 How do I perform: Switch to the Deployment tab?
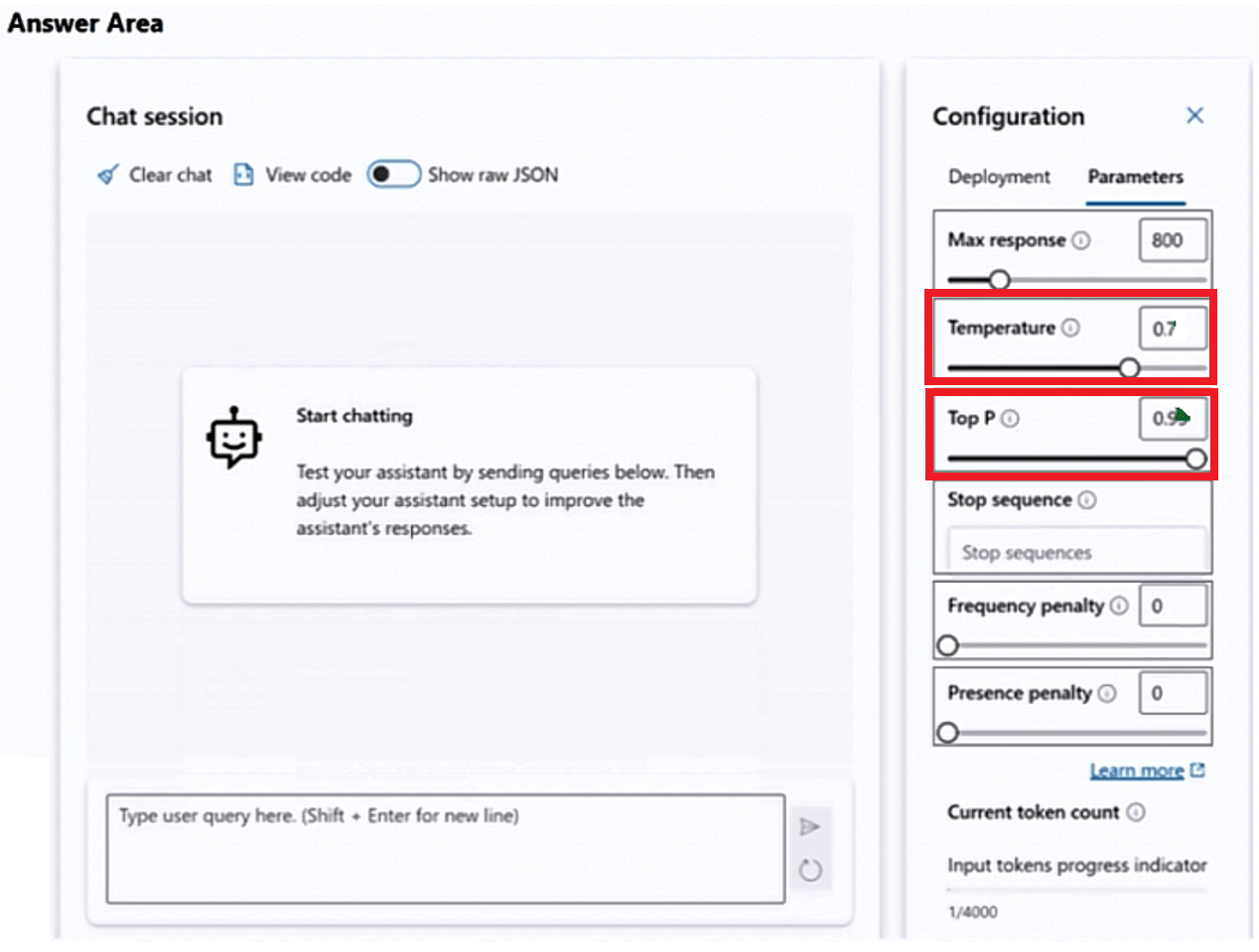click(998, 177)
